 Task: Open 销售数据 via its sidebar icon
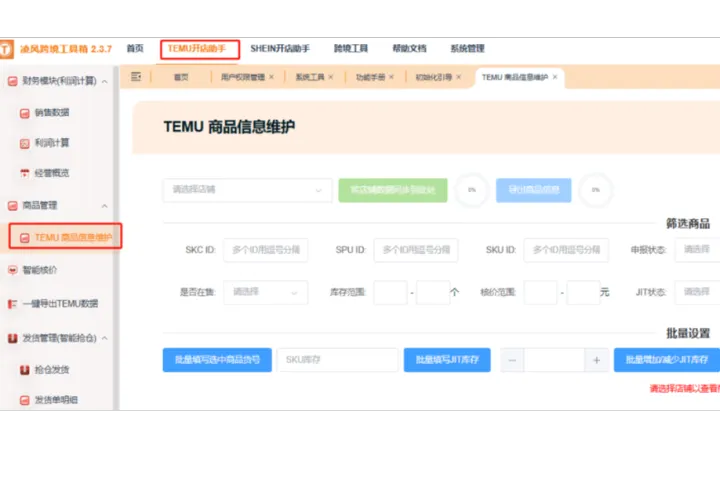[x=25, y=113]
